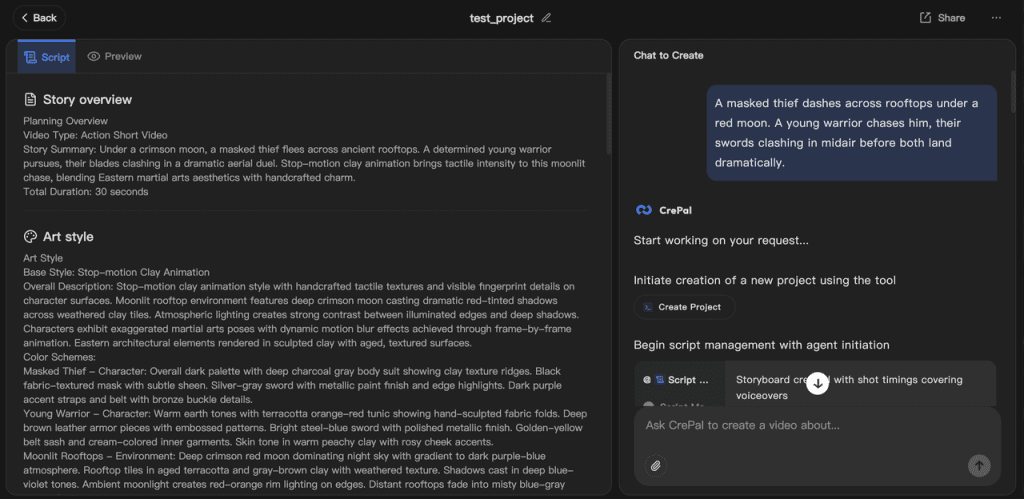Switch to the Preview tab
This screenshot has height=499, width=1024.
(x=114, y=57)
